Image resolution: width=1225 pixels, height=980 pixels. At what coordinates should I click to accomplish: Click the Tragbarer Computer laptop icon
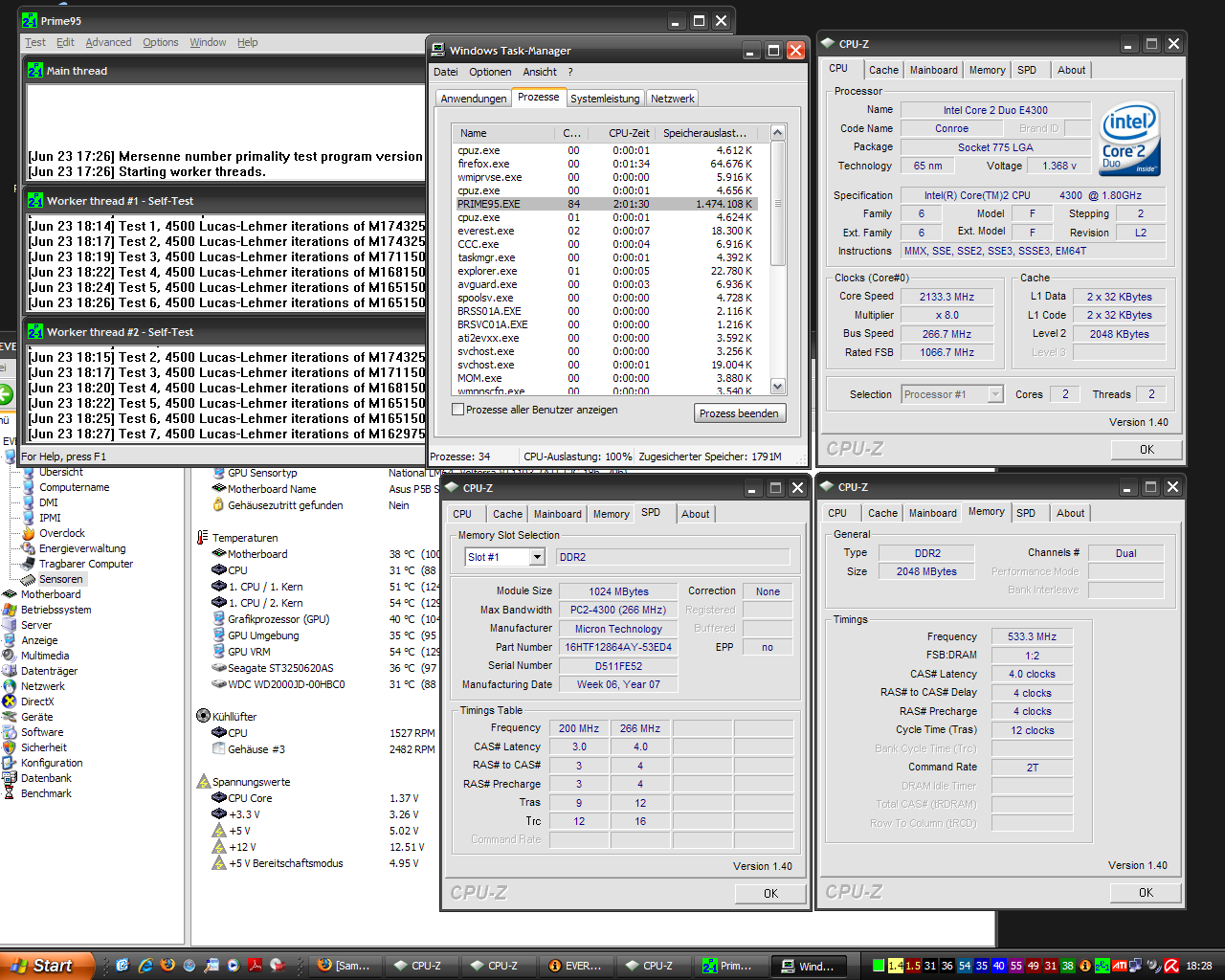pos(29,564)
